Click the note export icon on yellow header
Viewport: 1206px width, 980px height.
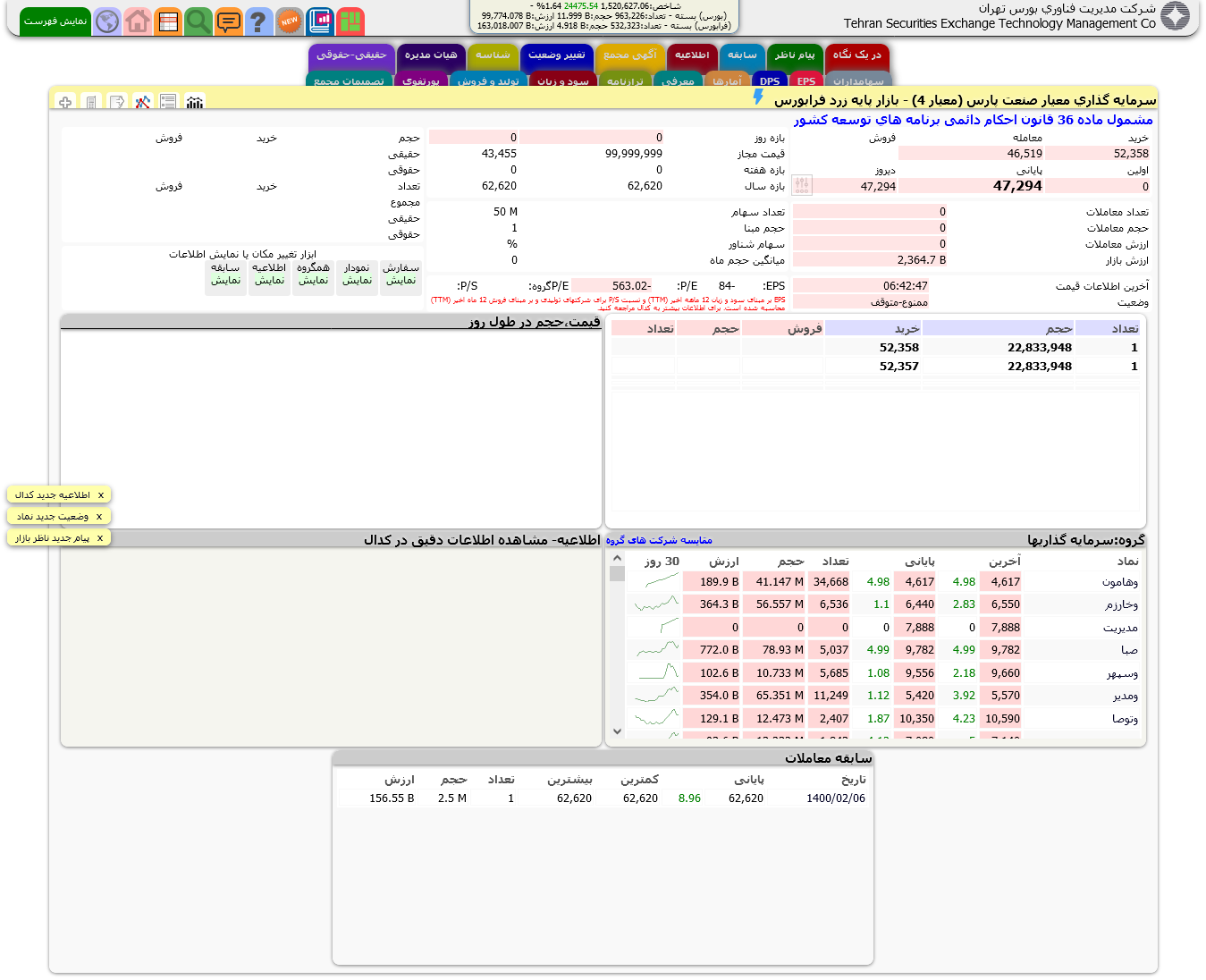(x=117, y=102)
